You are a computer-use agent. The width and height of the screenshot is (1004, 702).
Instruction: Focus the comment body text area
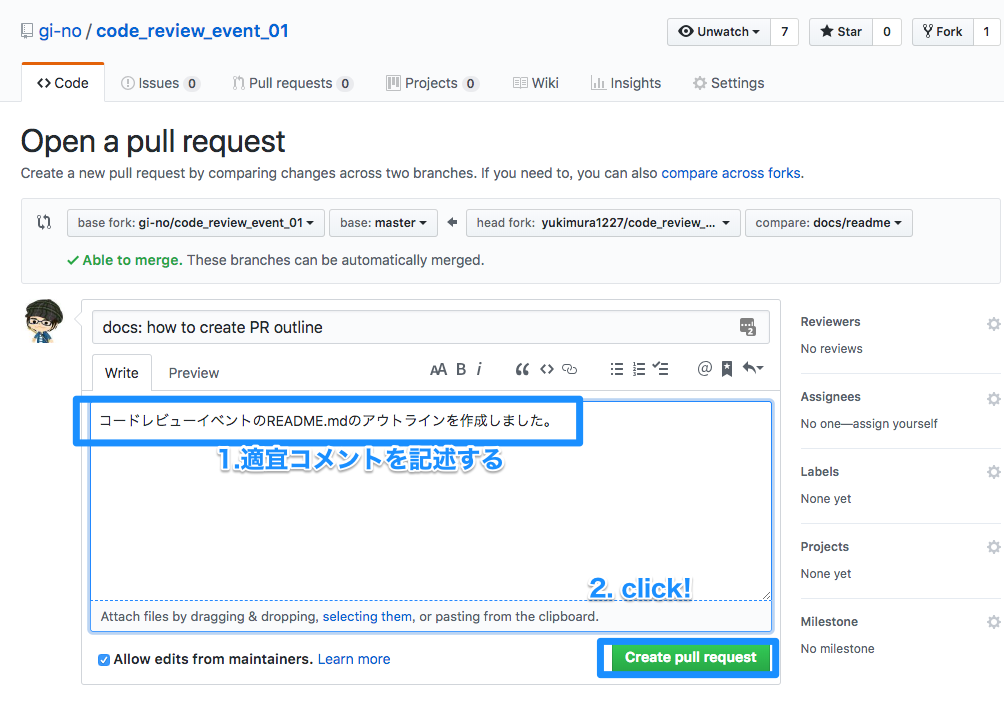[430, 501]
